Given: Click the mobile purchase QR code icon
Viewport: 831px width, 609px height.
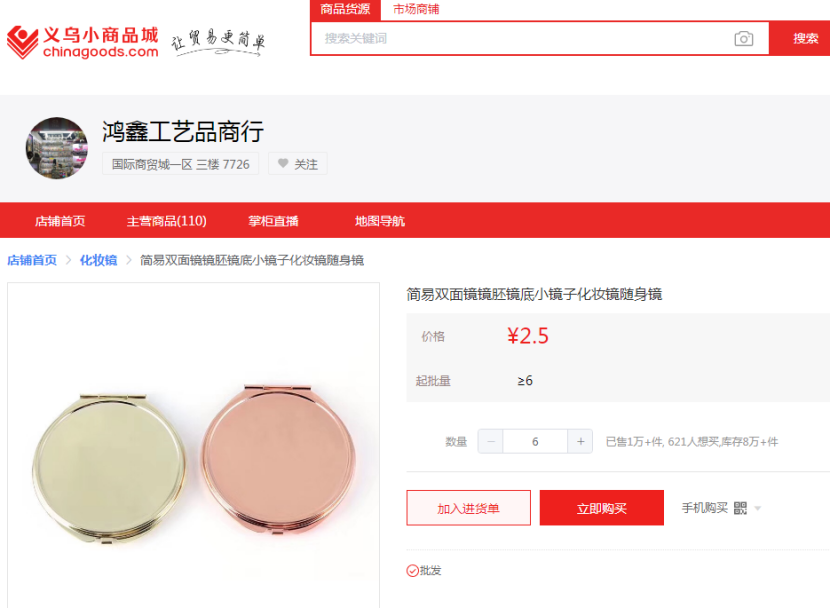Looking at the screenshot, I should click(x=740, y=508).
